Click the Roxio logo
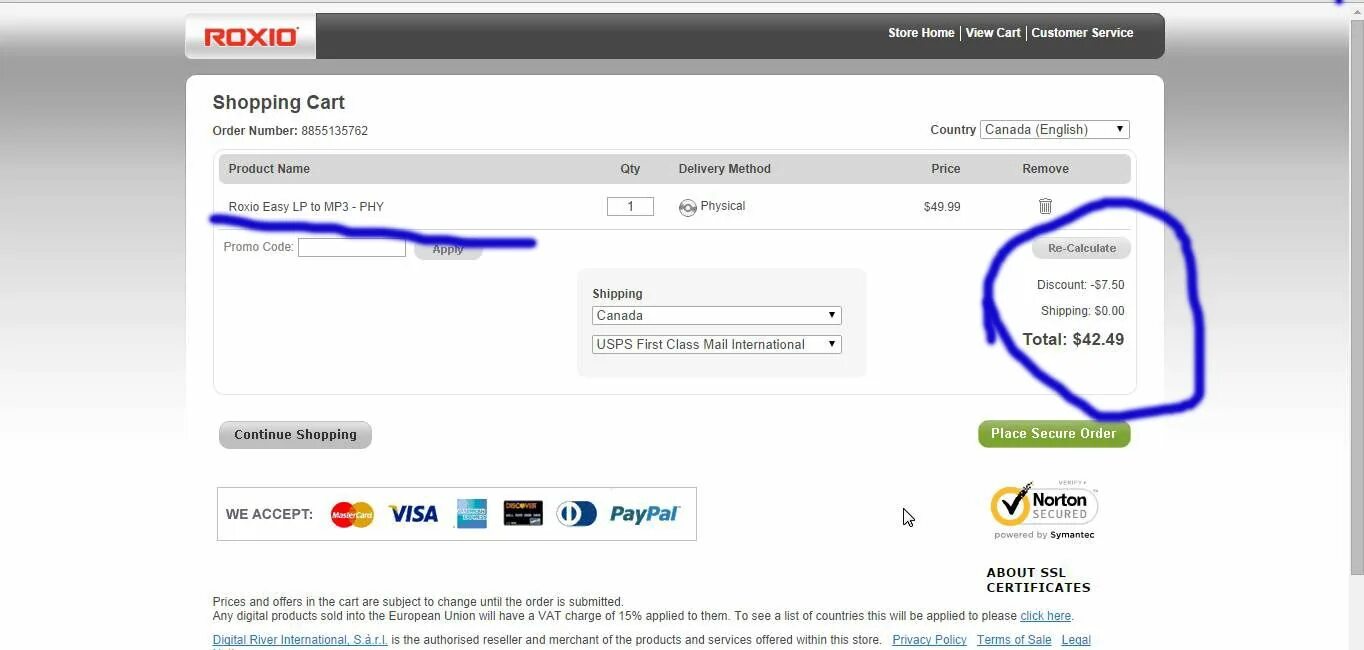The image size is (1364, 650). (251, 37)
